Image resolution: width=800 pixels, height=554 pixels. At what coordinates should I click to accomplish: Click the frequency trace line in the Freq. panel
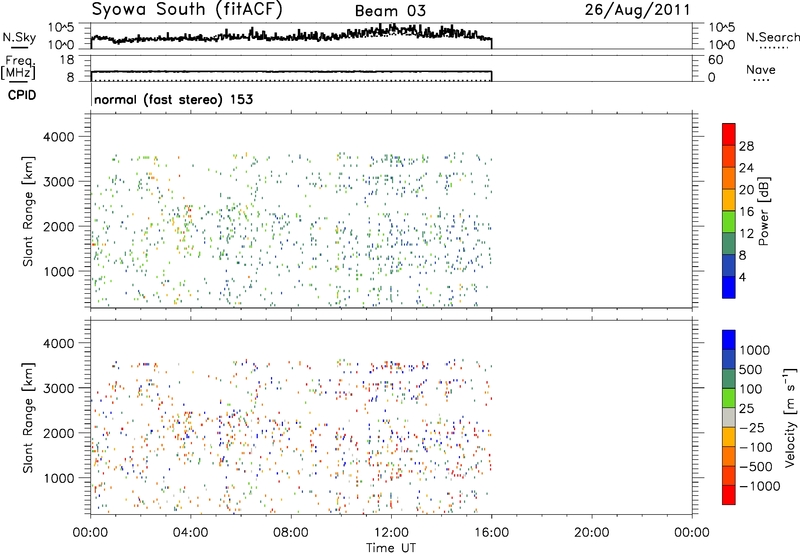pyautogui.click(x=291, y=71)
